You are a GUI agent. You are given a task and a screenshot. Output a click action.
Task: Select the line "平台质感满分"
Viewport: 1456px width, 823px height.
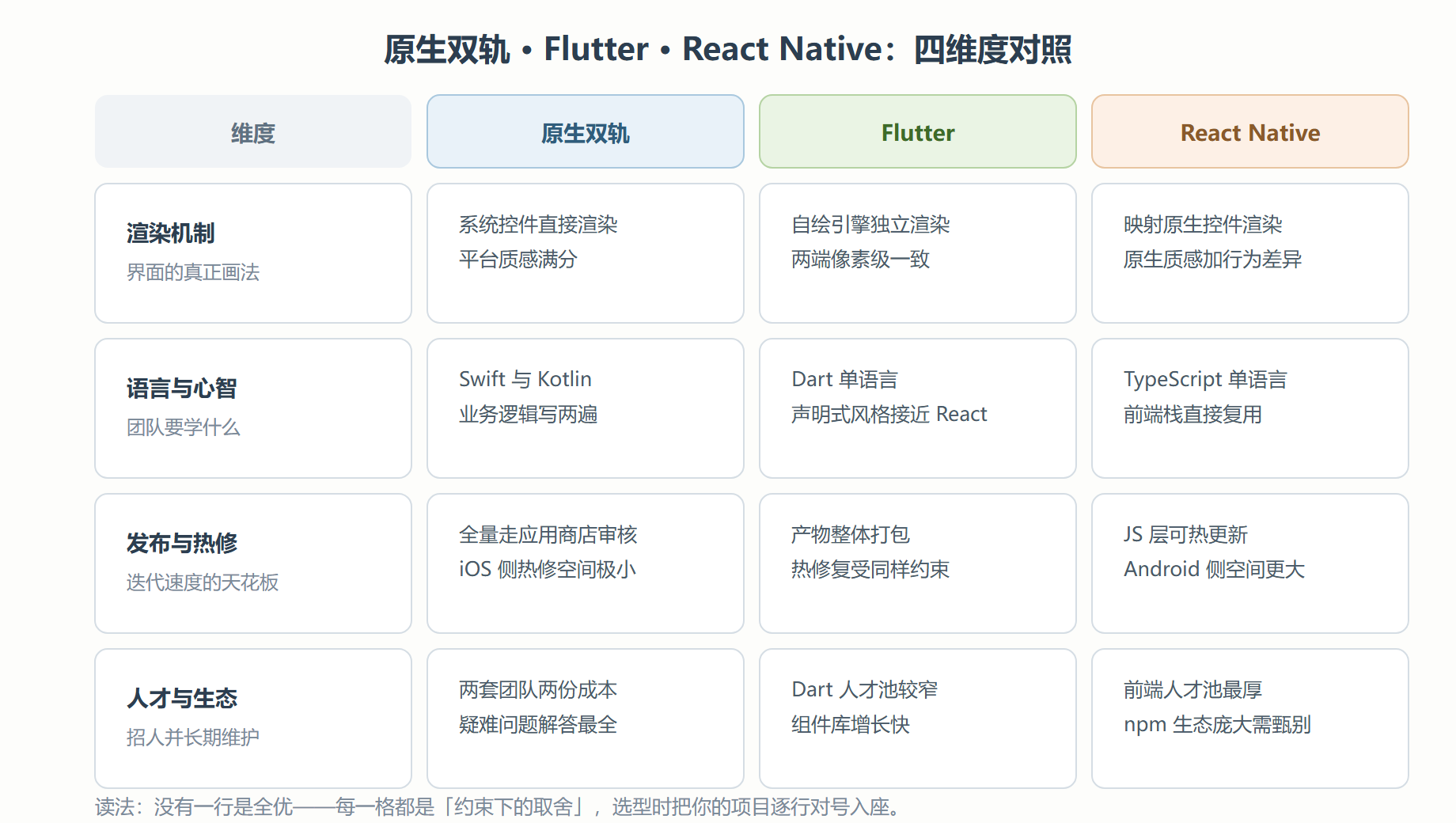pos(518,260)
